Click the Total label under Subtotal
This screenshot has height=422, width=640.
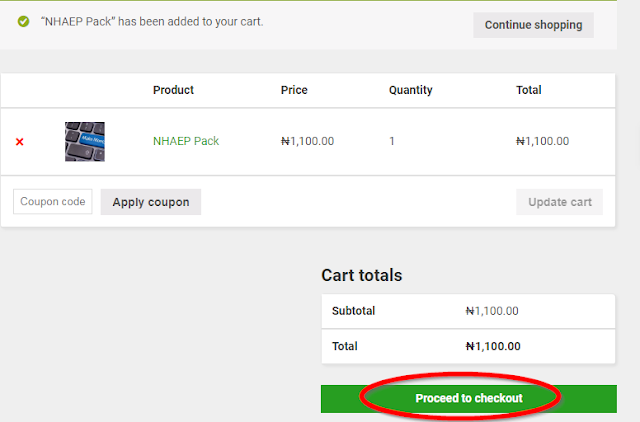[x=345, y=347]
